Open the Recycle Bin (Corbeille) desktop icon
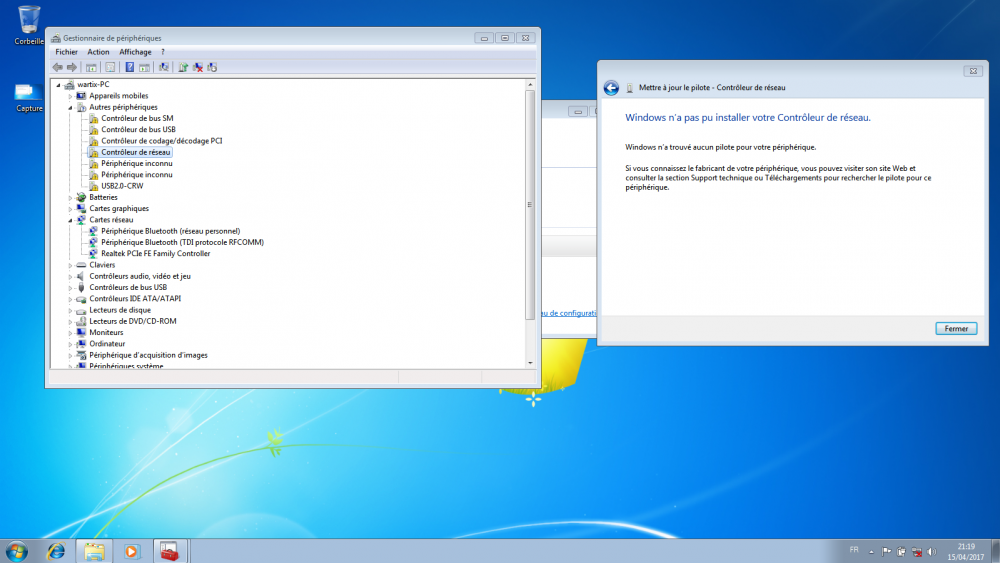This screenshot has height=563, width=1000. [x=29, y=26]
